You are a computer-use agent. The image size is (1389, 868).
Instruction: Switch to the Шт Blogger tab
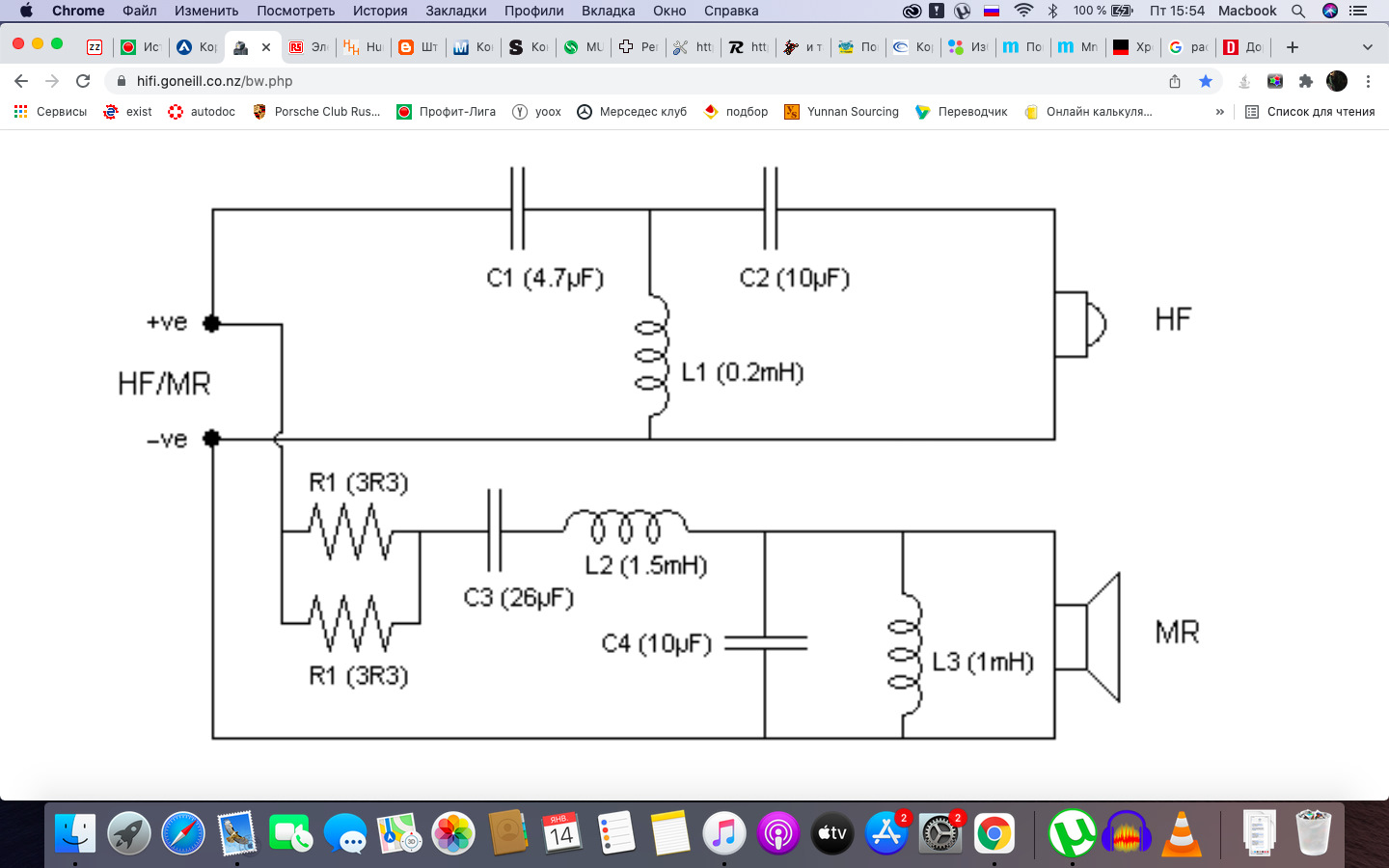pos(418,46)
